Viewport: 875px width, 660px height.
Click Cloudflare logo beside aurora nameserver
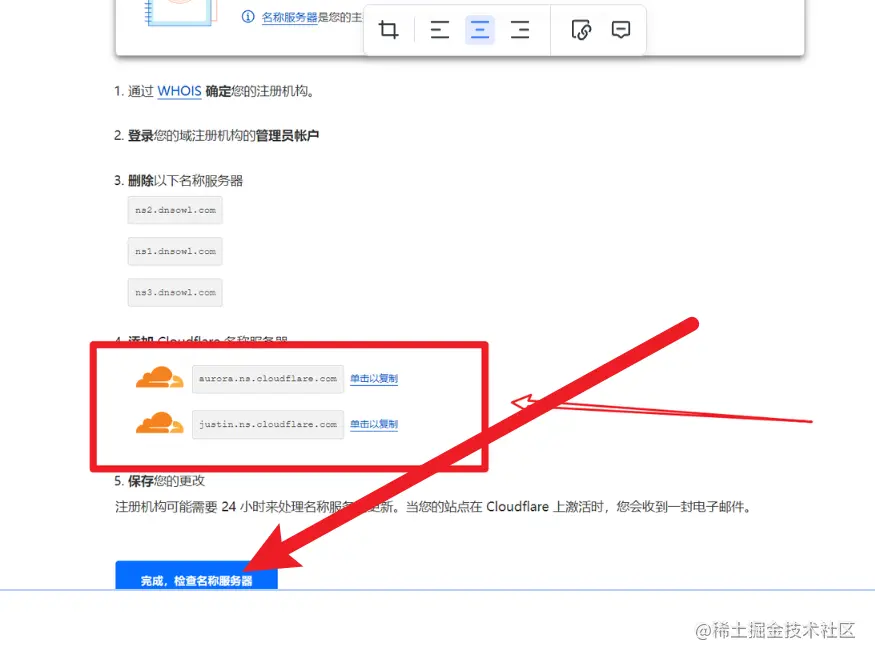pyautogui.click(x=160, y=377)
